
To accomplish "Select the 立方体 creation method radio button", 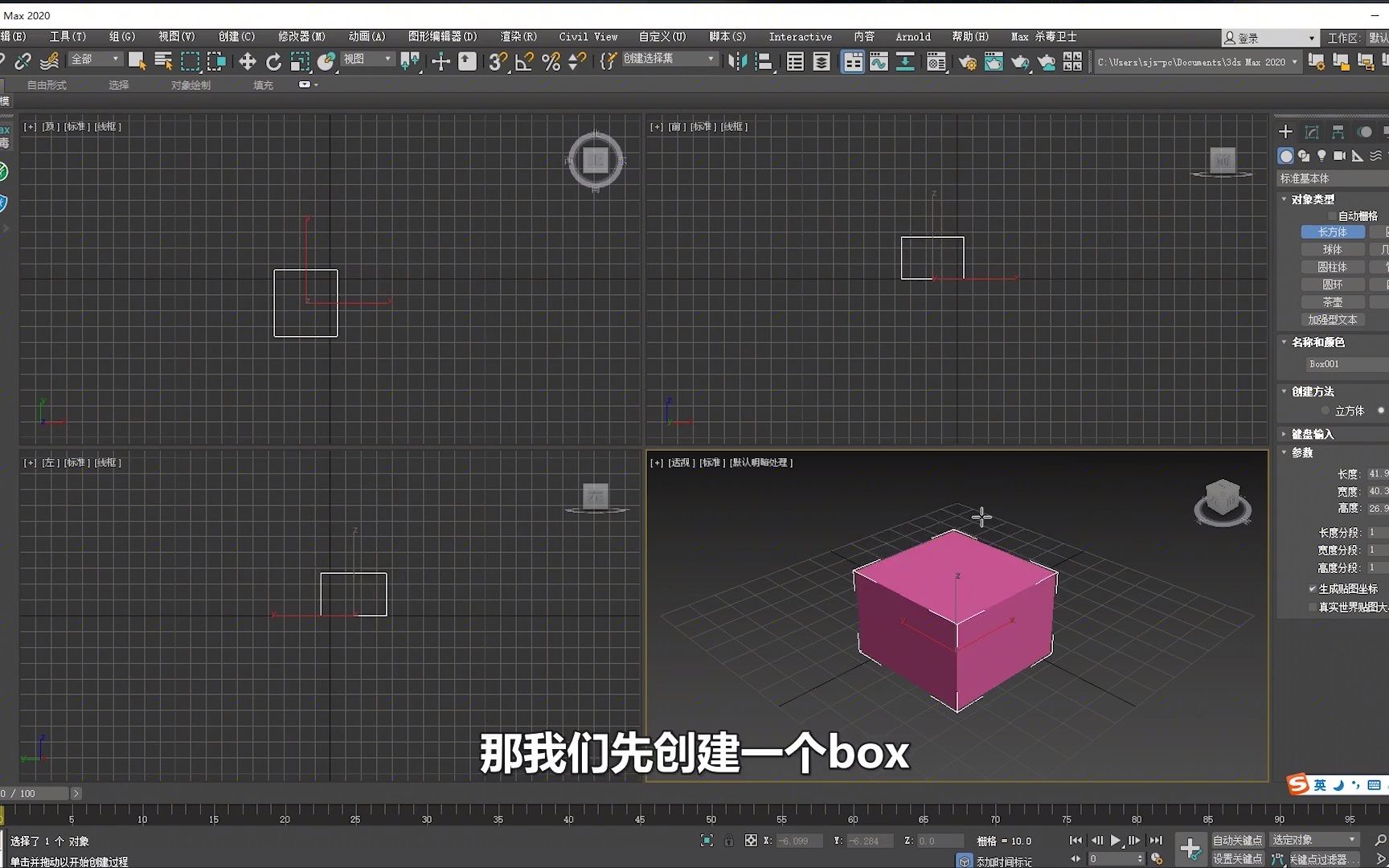I will (1325, 410).
